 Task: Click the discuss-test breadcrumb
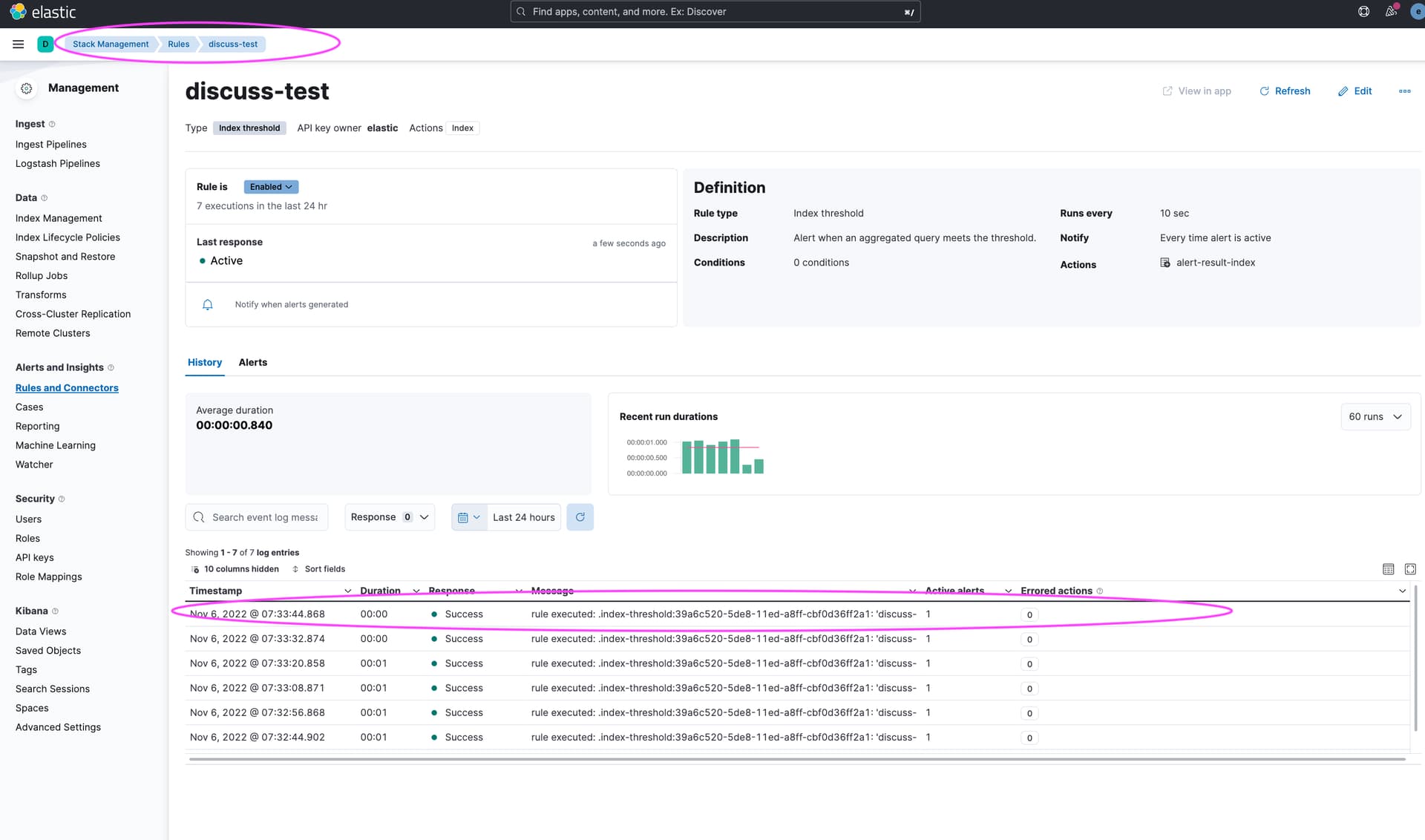233,45
